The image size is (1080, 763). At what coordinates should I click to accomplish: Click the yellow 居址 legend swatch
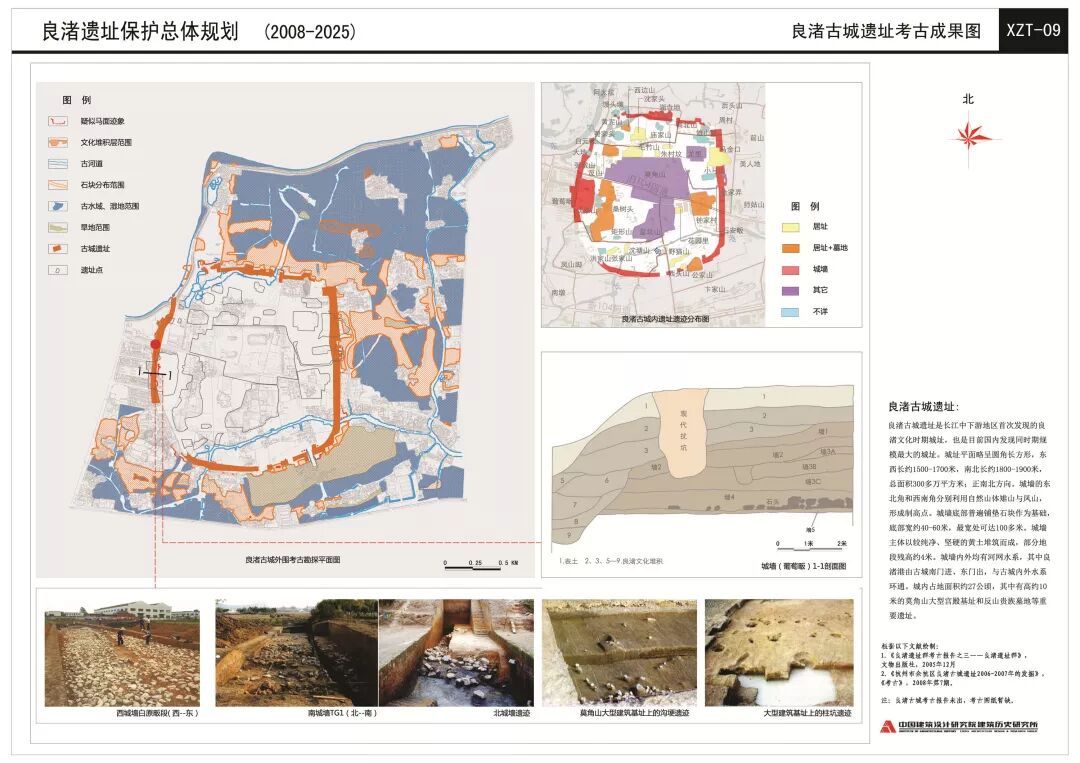click(x=790, y=227)
